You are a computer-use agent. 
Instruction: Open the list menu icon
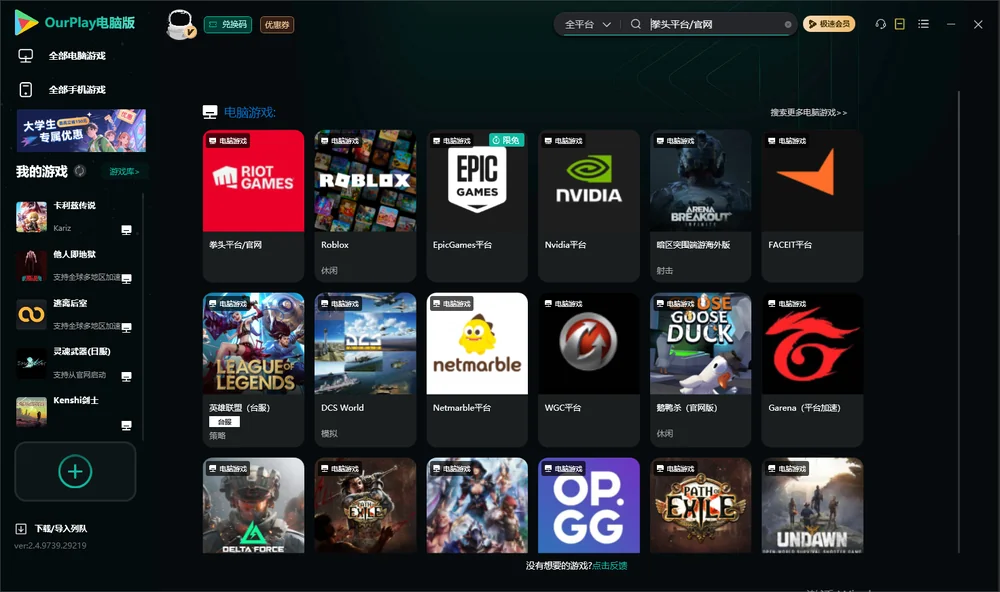tap(923, 24)
